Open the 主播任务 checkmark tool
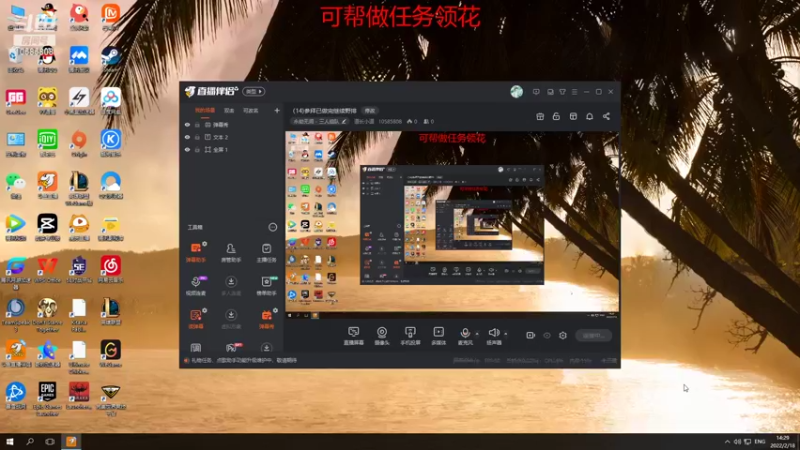 [x=266, y=252]
